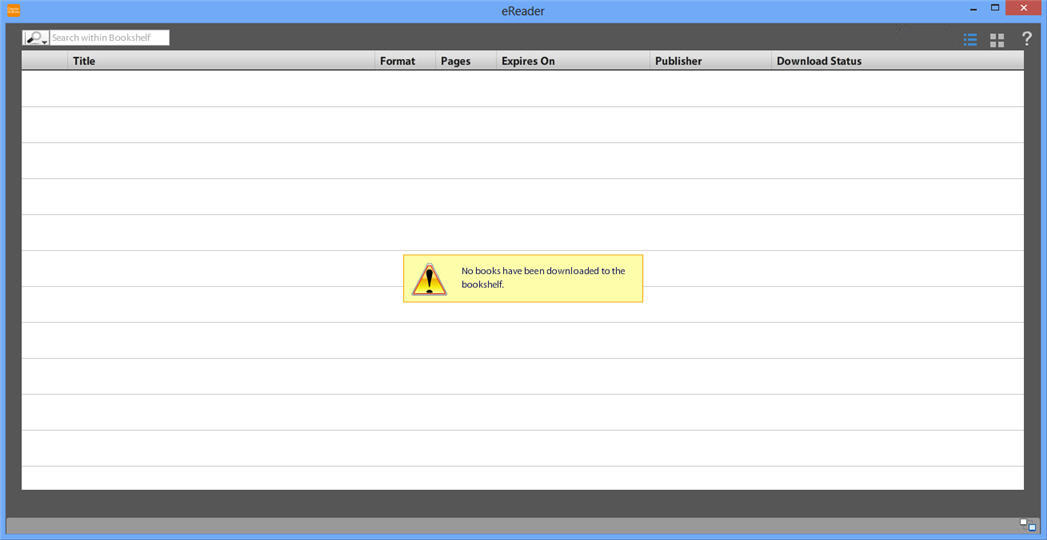Sort by Publisher column header
Viewport: 1047px width, 540px height.
click(x=710, y=61)
